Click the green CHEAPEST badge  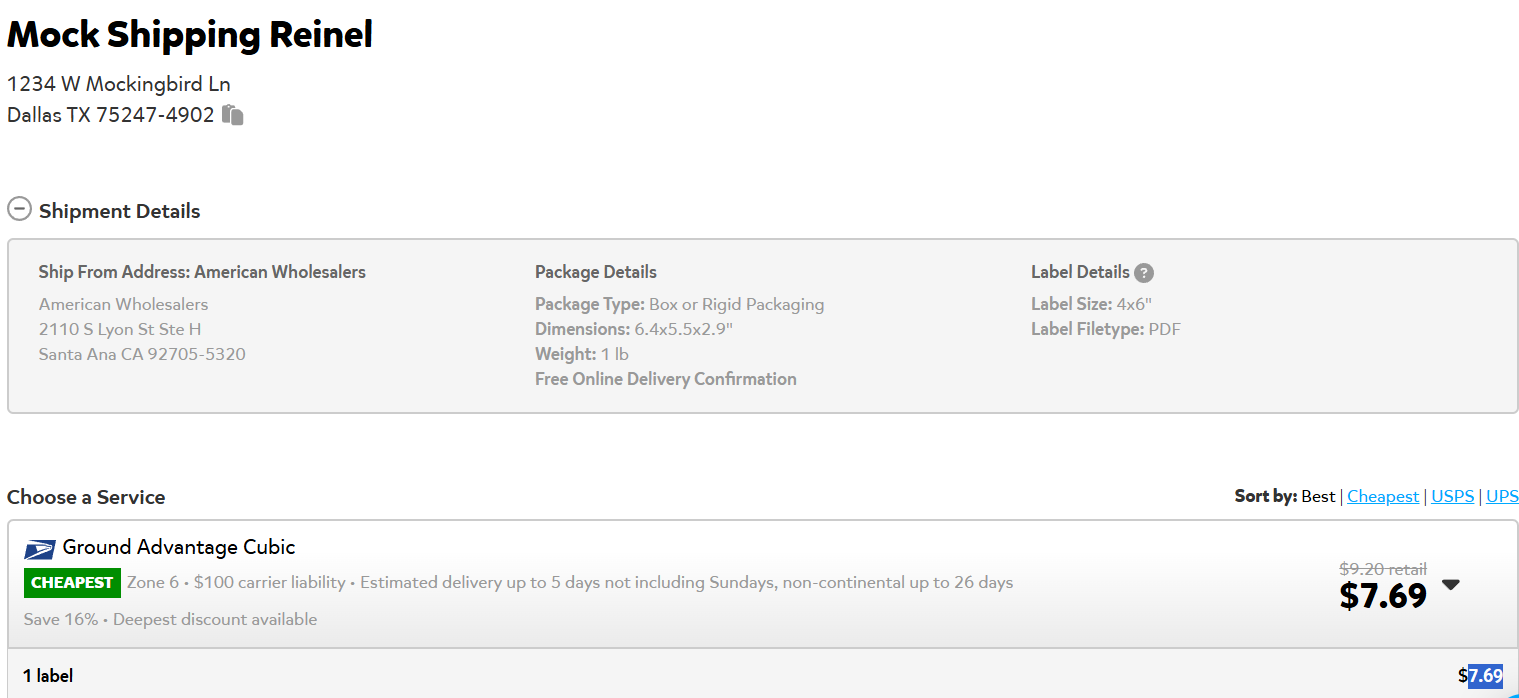point(72,582)
